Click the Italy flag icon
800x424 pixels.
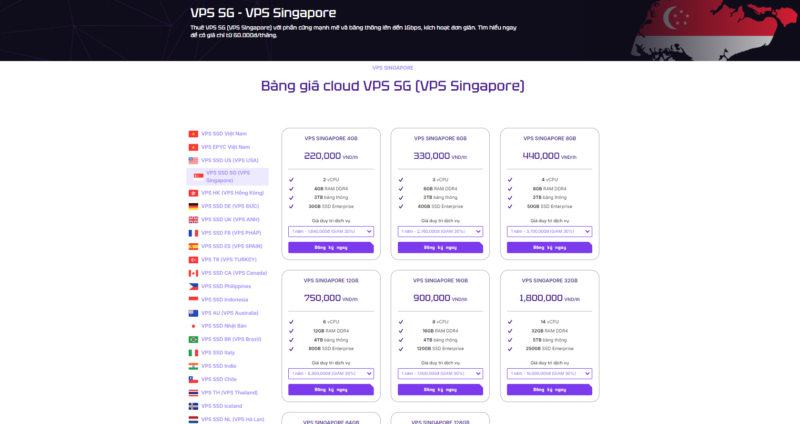pos(193,353)
